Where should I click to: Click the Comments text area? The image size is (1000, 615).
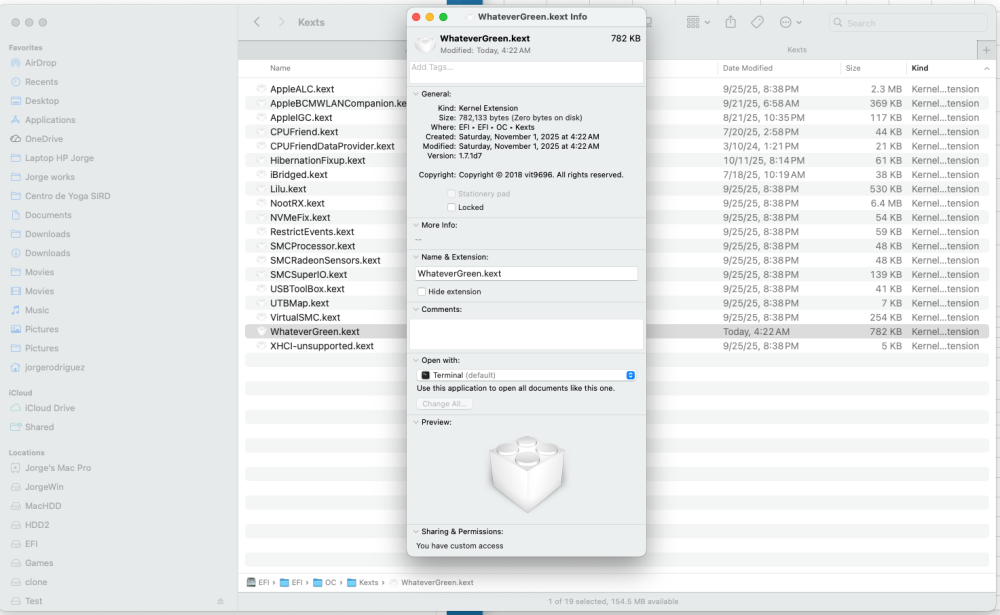click(x=526, y=334)
